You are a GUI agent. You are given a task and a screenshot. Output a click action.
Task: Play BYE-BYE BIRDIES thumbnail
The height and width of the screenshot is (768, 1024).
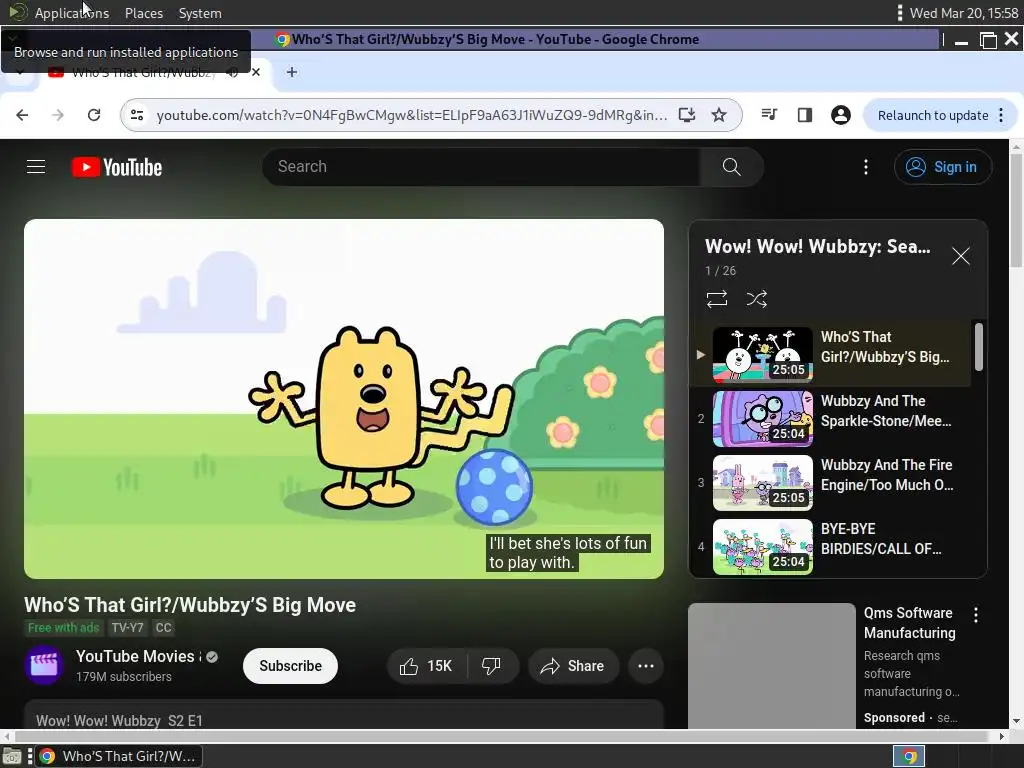(762, 547)
